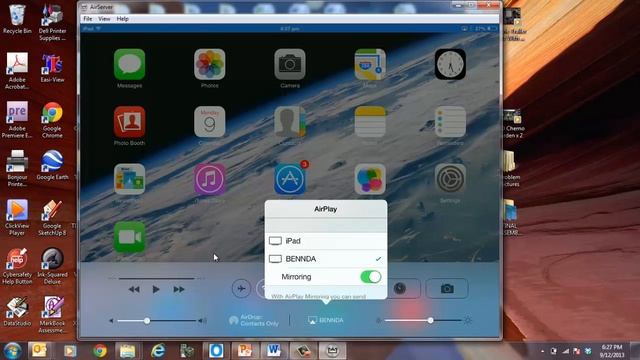
Task: Tap the AirPlay BENNDA button in Control Center
Action: pos(325,320)
